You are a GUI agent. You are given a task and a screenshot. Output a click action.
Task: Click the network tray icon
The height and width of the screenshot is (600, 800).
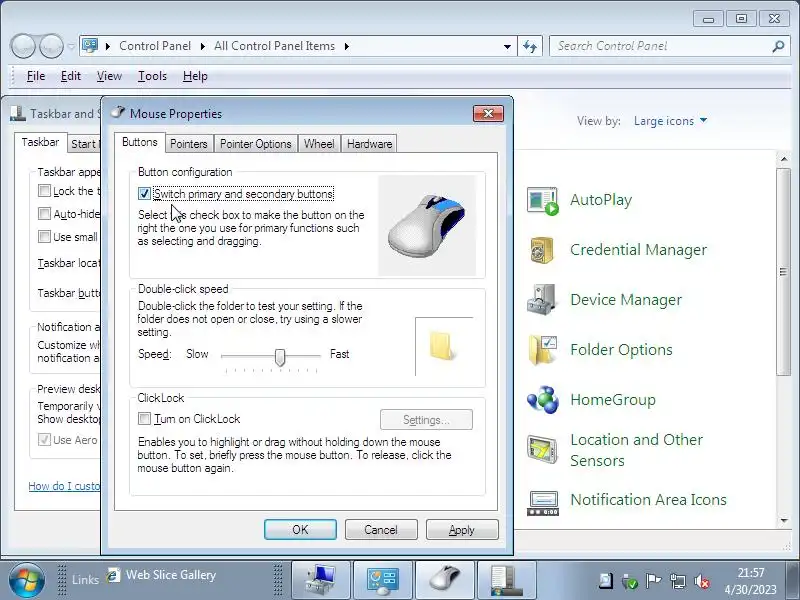click(678, 581)
